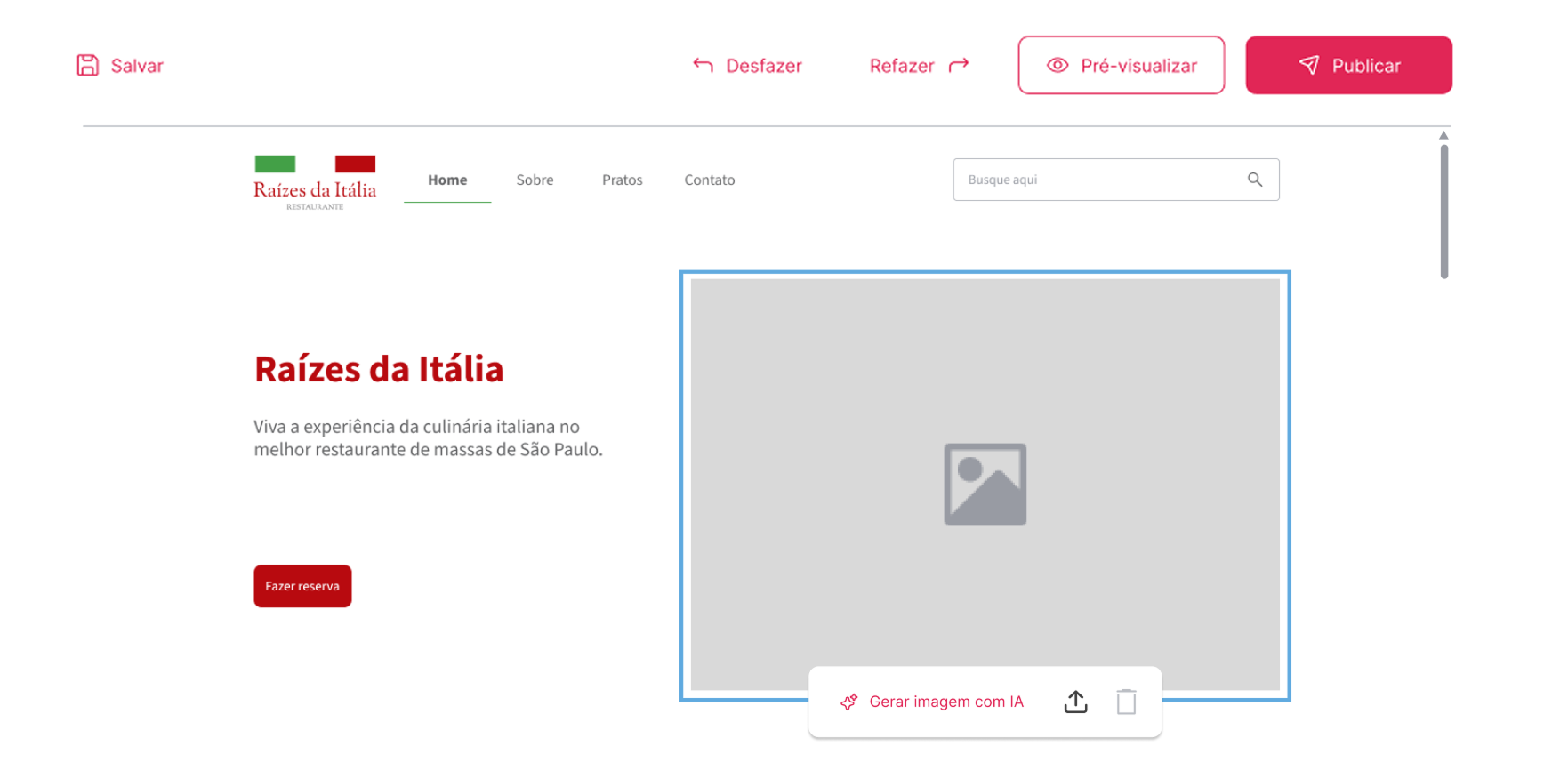This screenshot has width=1568, height=770.
Task: Switch to the Home nav tab
Action: point(447,180)
